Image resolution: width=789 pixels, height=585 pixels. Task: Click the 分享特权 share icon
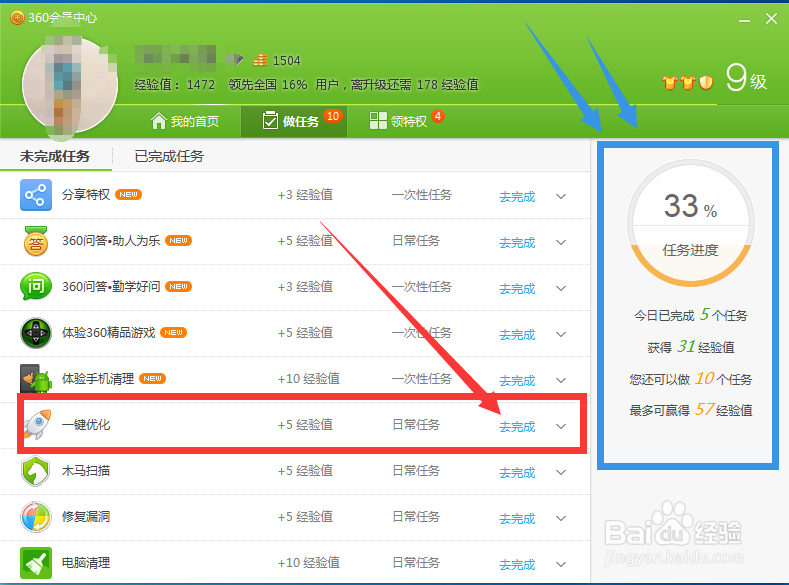pyautogui.click(x=36, y=195)
